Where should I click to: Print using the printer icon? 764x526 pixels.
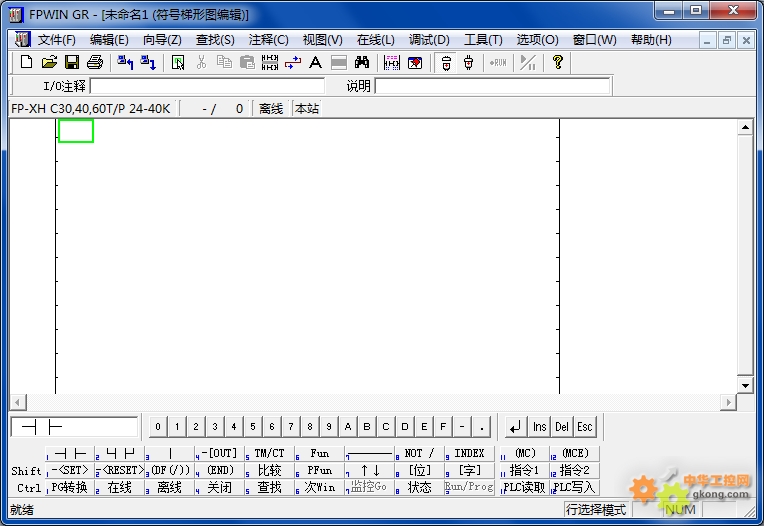[x=95, y=62]
